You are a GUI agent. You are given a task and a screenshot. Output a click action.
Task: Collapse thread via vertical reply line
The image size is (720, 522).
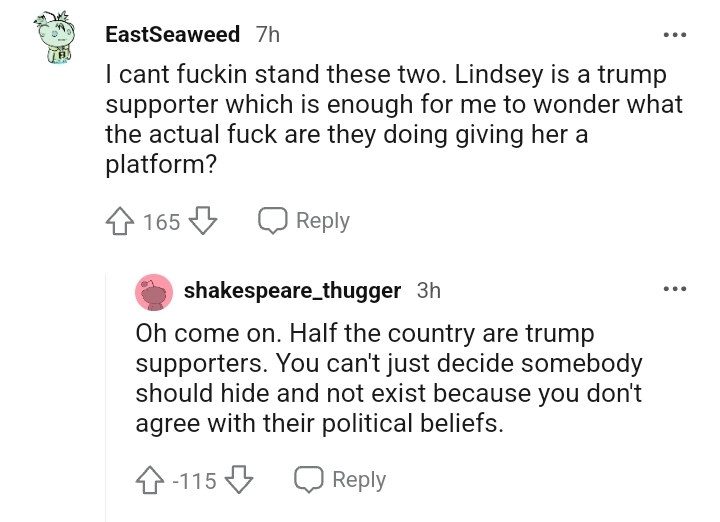[106, 398]
